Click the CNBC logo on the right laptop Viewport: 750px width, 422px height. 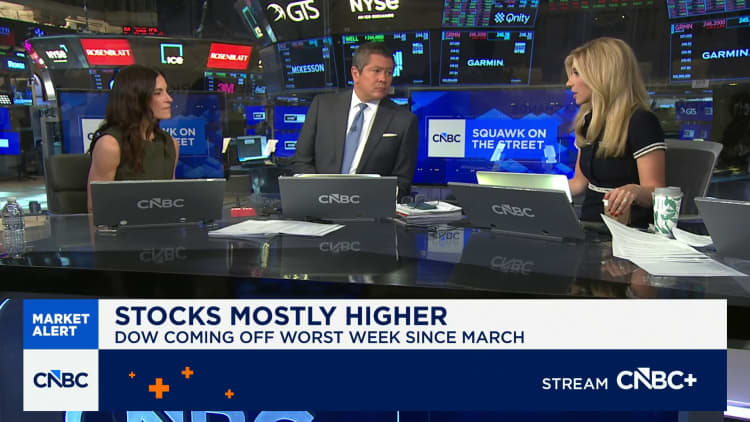[x=512, y=211]
